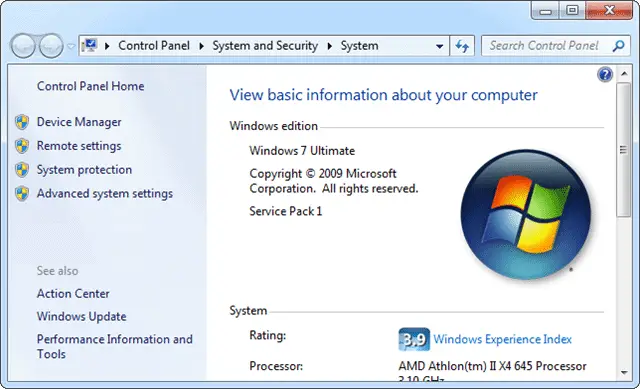Click the scrollbar up arrow
Screen dimensions: 640x389
624,74
